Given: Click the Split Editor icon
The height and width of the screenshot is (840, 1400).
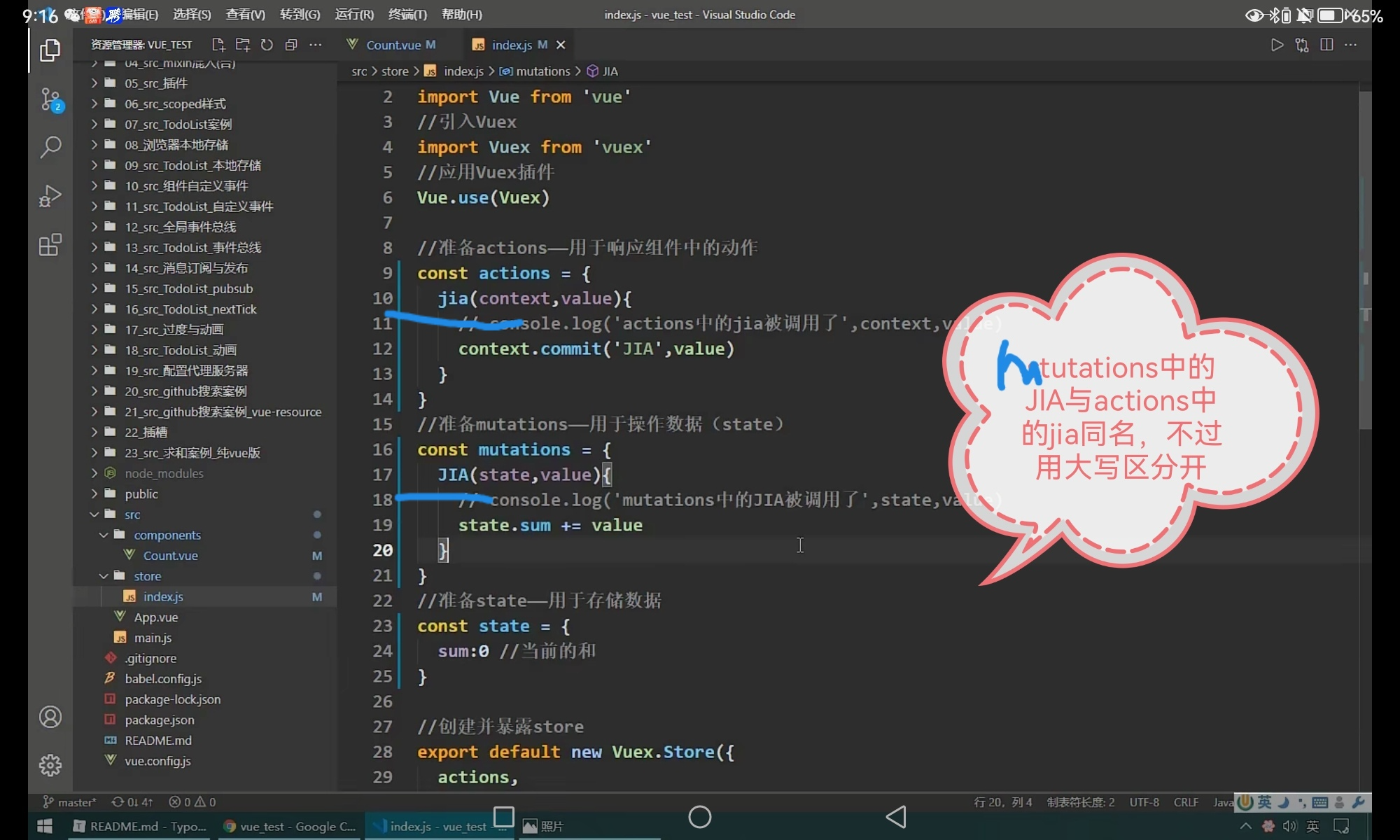Looking at the screenshot, I should (x=1326, y=45).
